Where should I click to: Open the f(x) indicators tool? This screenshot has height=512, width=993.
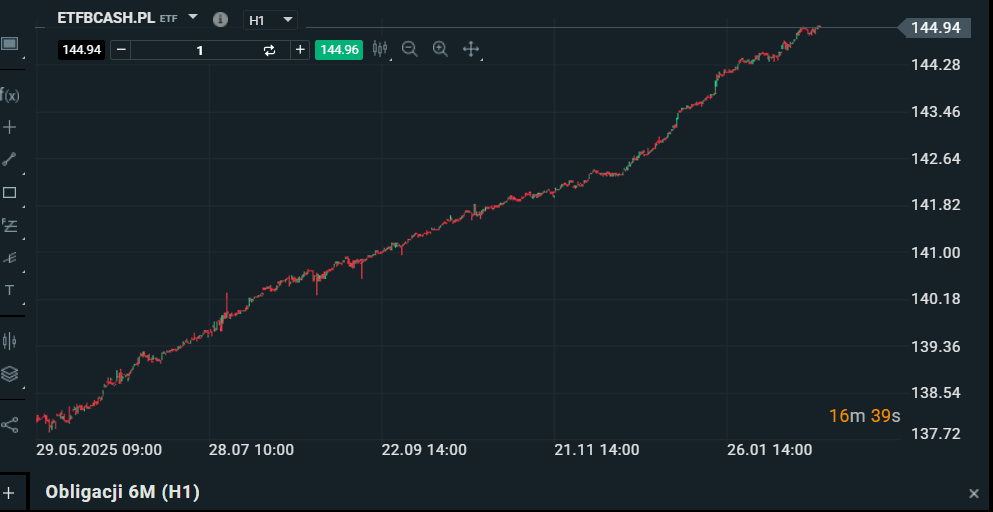(9, 96)
